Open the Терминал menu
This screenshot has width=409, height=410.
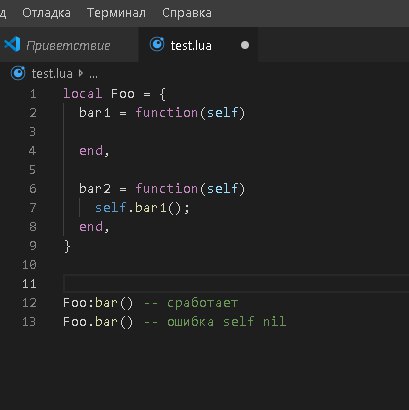[x=116, y=13]
